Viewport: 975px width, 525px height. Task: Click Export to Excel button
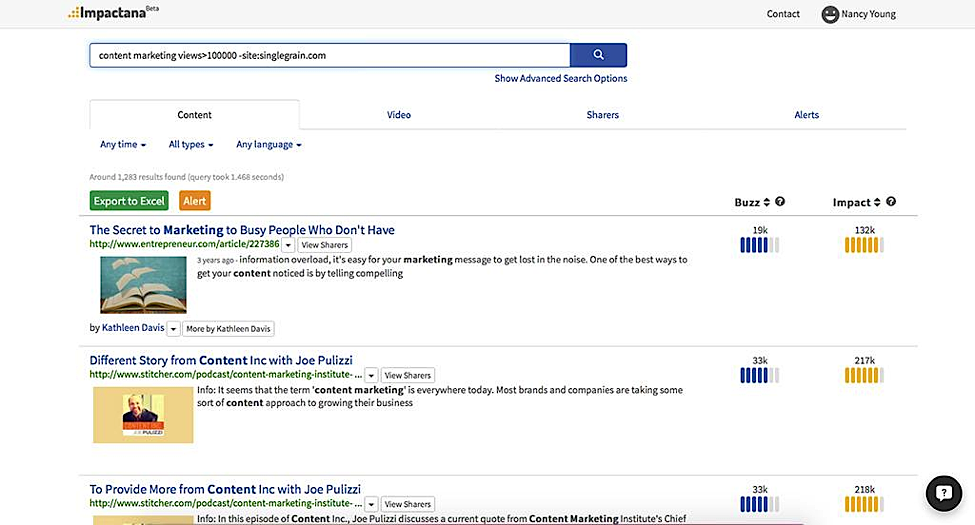[129, 201]
